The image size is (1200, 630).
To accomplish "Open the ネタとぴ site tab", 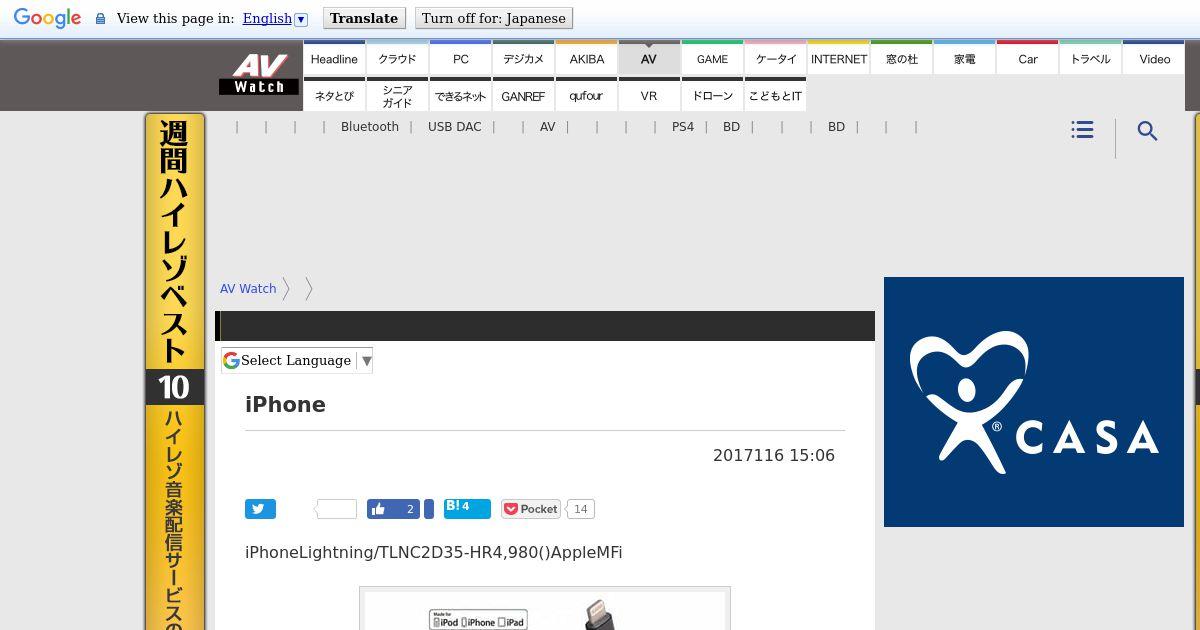I will click(334, 96).
